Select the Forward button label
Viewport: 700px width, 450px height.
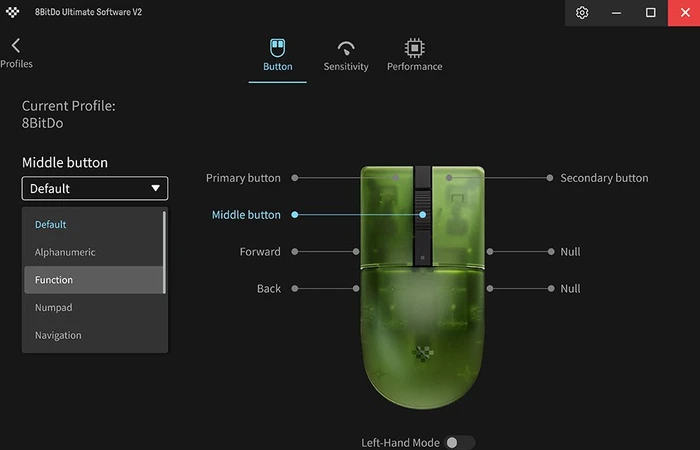pos(260,252)
